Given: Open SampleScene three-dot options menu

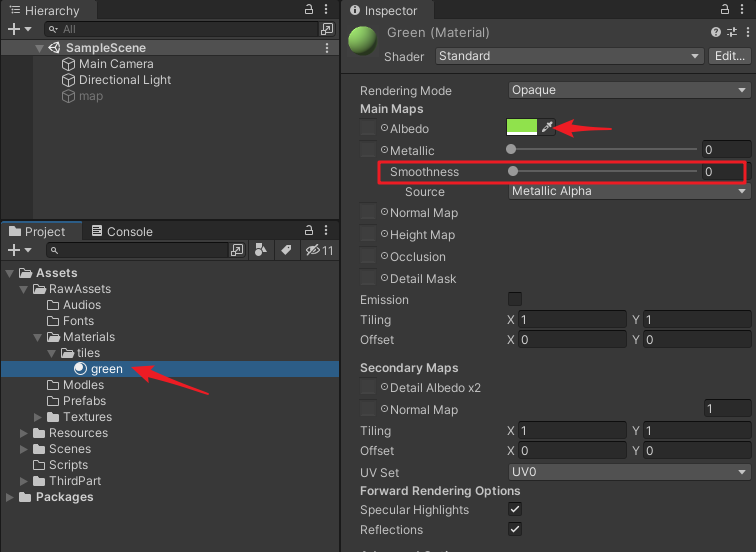Looking at the screenshot, I should (327, 48).
